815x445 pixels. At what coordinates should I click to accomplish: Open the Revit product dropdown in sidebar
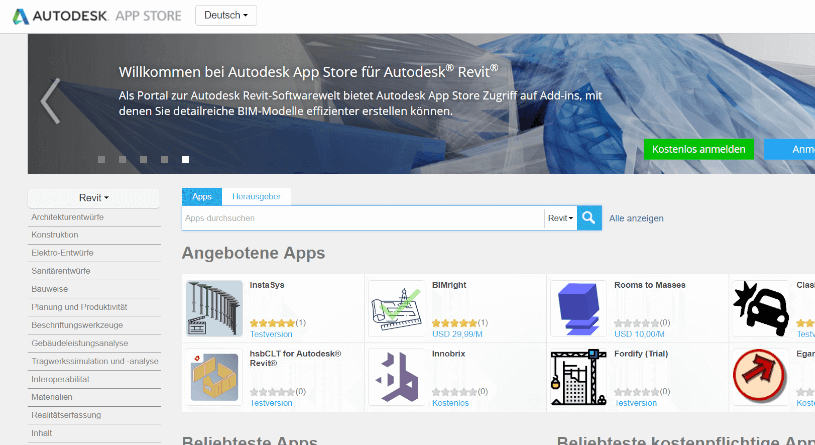coord(94,198)
